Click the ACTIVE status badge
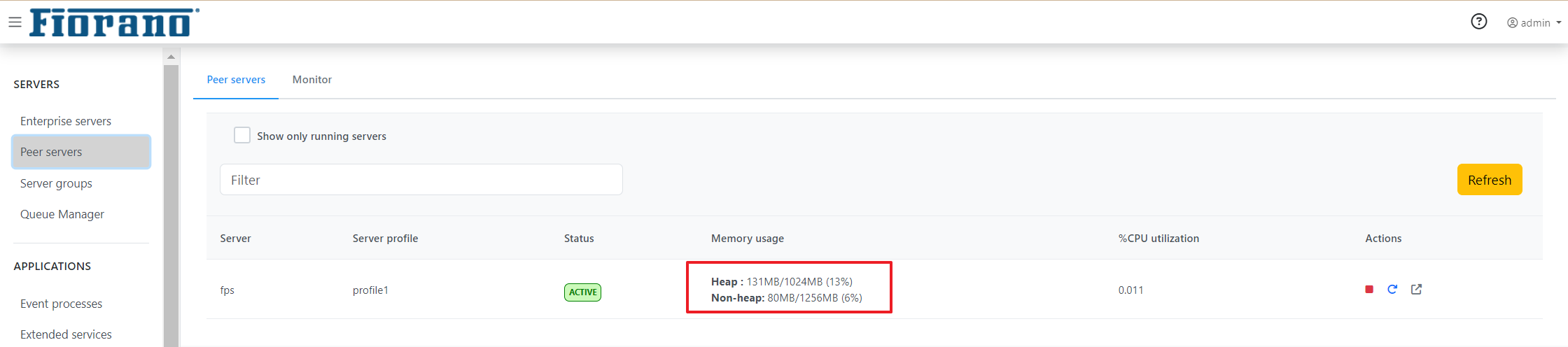The height and width of the screenshot is (347, 1568). [x=582, y=292]
